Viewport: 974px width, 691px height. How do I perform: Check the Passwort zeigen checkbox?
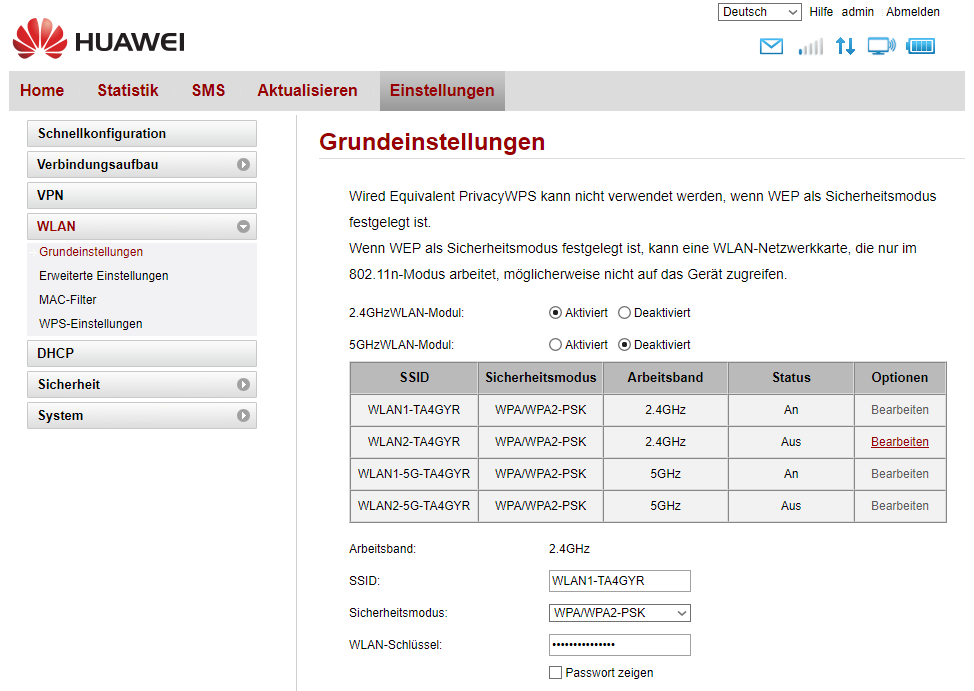(x=556, y=673)
